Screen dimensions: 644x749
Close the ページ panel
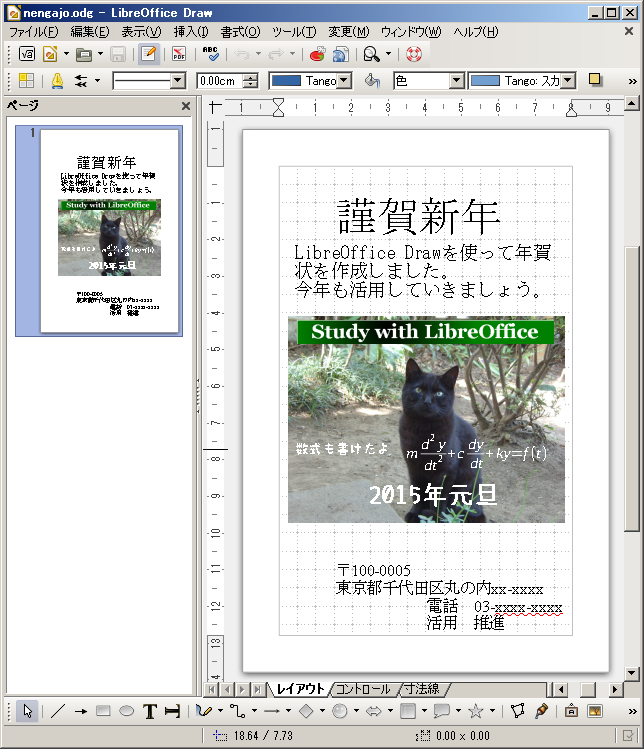(186, 106)
